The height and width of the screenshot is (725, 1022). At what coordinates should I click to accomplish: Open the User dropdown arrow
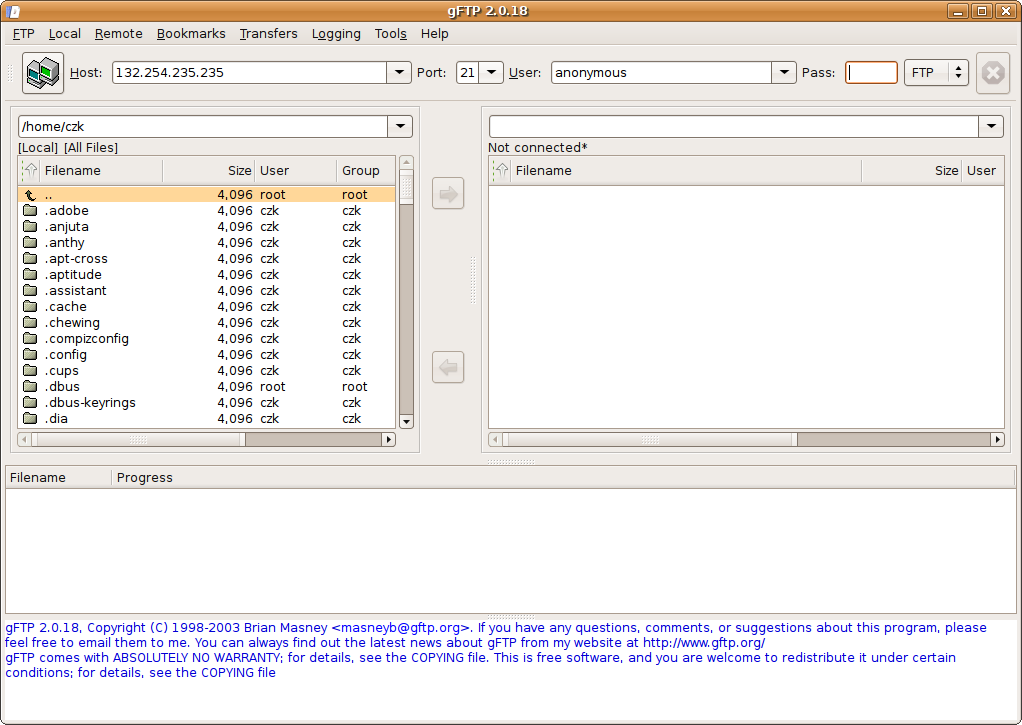coord(784,72)
